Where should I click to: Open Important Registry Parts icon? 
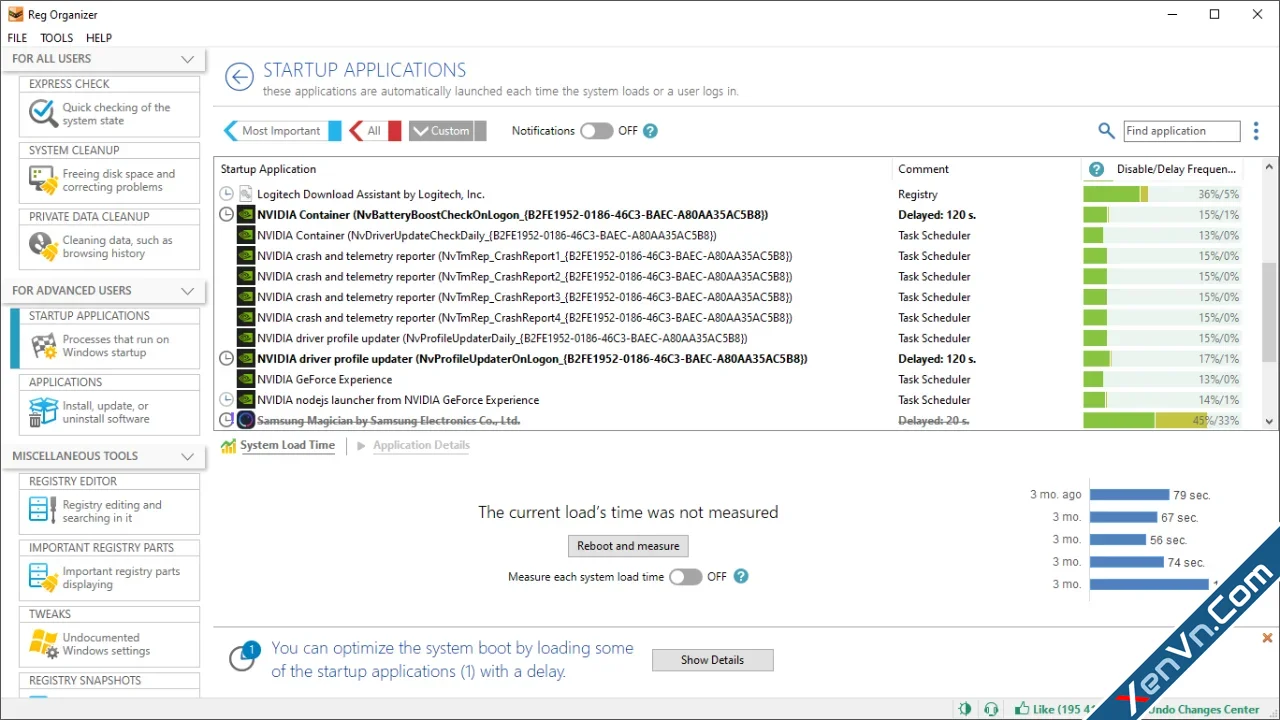[x=43, y=577]
